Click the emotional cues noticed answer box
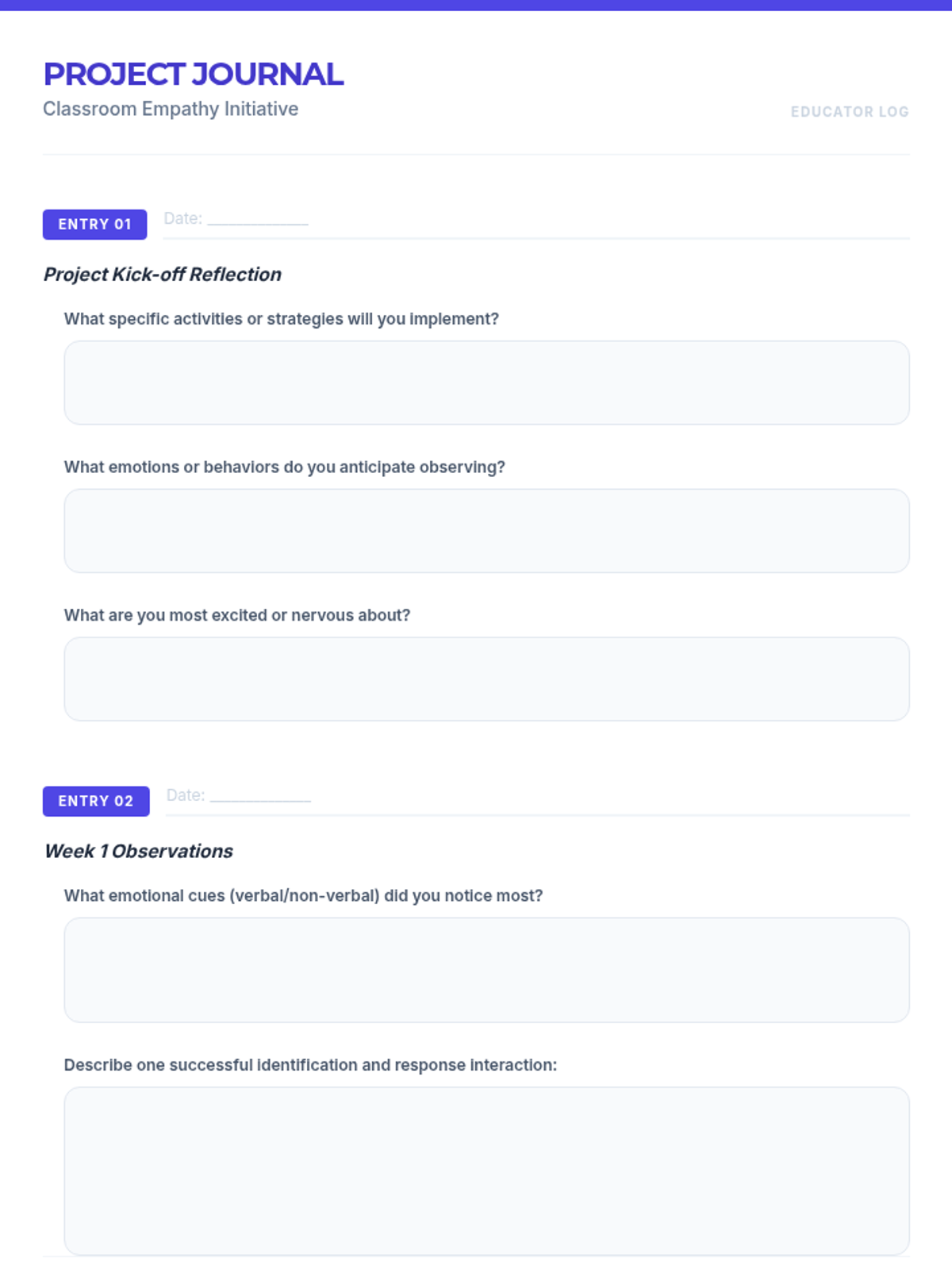Viewport: 952px width, 1270px height. [486, 970]
